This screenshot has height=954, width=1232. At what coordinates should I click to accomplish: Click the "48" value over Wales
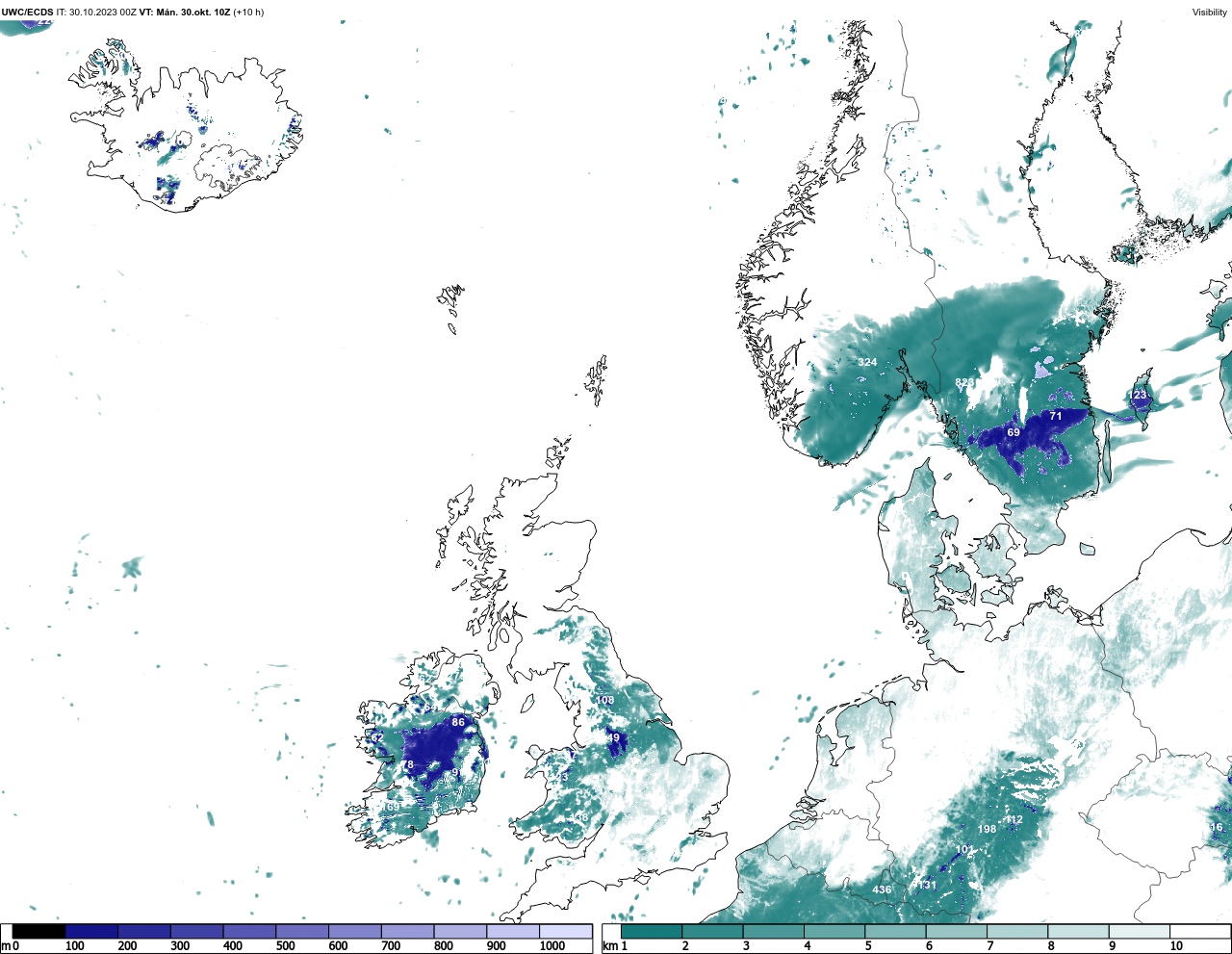click(580, 817)
